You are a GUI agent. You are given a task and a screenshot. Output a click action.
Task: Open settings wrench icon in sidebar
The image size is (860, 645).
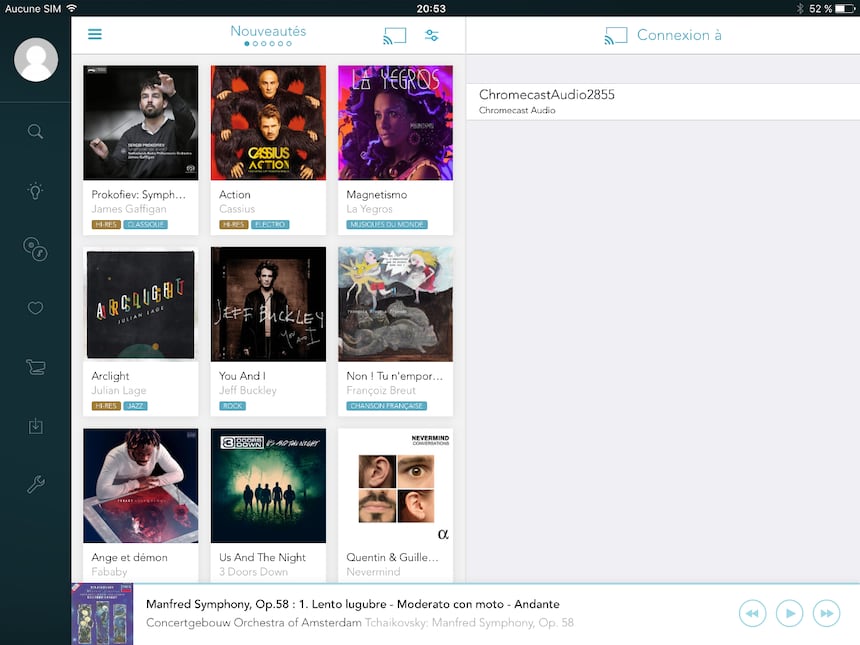pos(36,485)
